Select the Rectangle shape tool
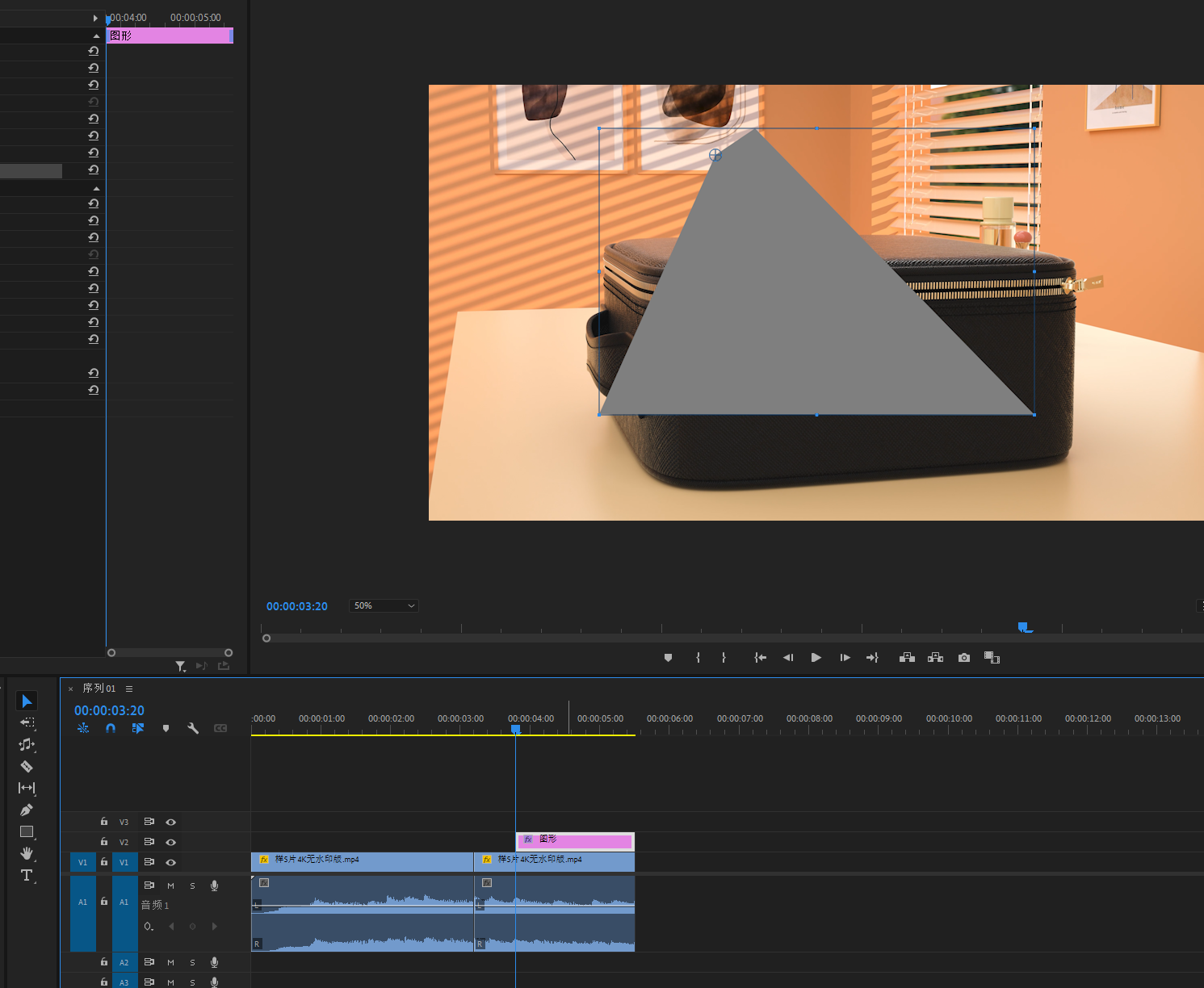This screenshot has height=988, width=1204. pos(27,831)
